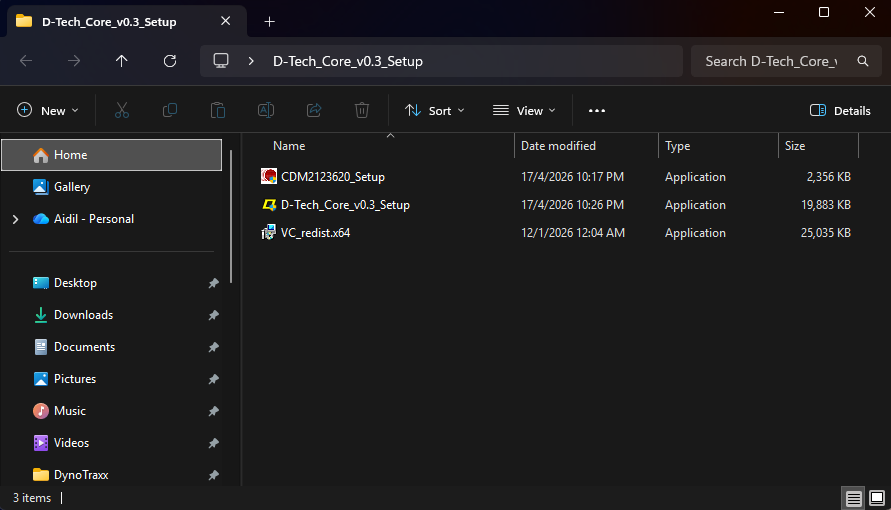Sort files by the Name column
Screen dimensions: 891x510
tap(289, 146)
